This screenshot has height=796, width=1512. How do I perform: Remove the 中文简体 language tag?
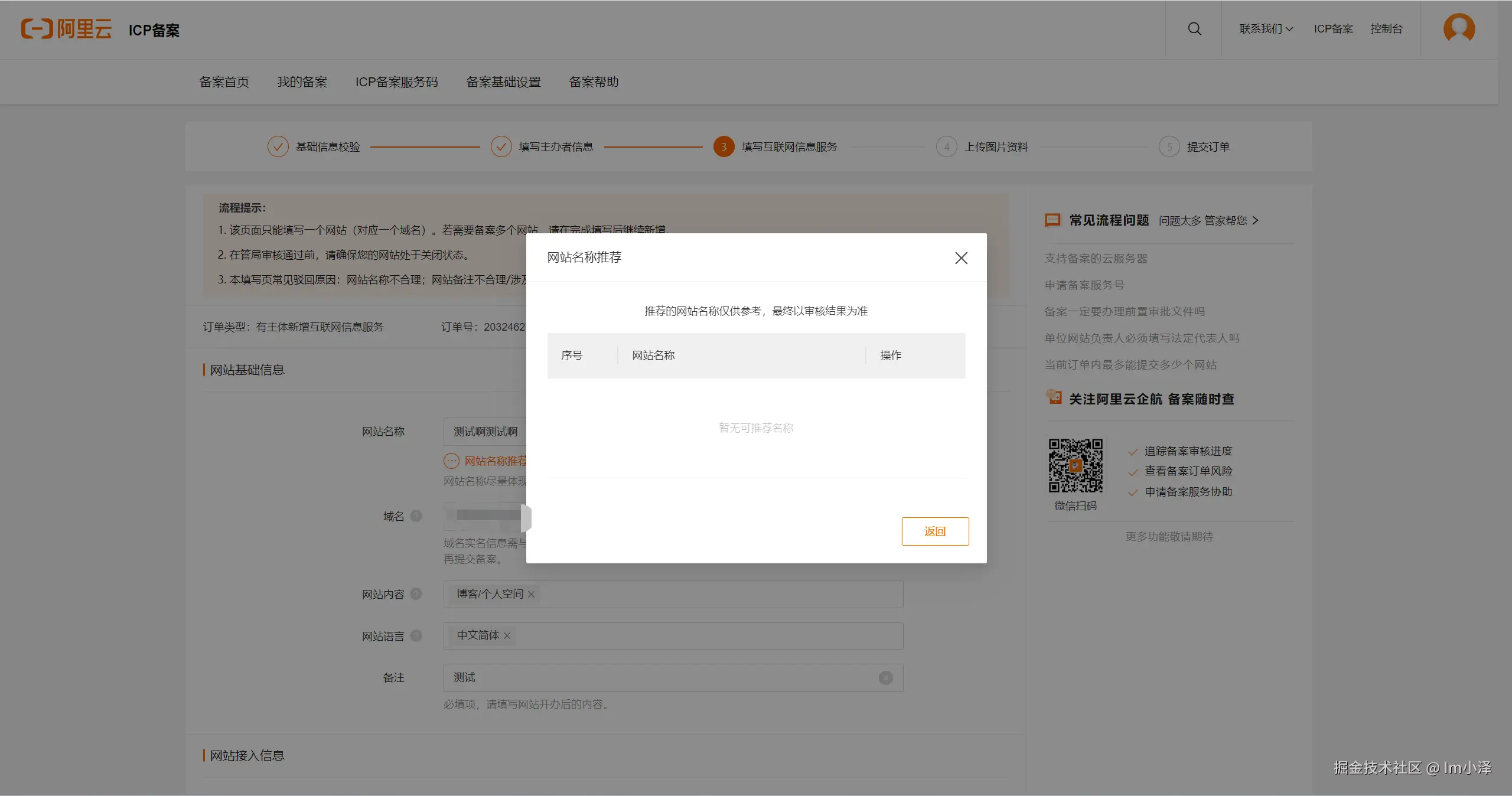pos(507,636)
